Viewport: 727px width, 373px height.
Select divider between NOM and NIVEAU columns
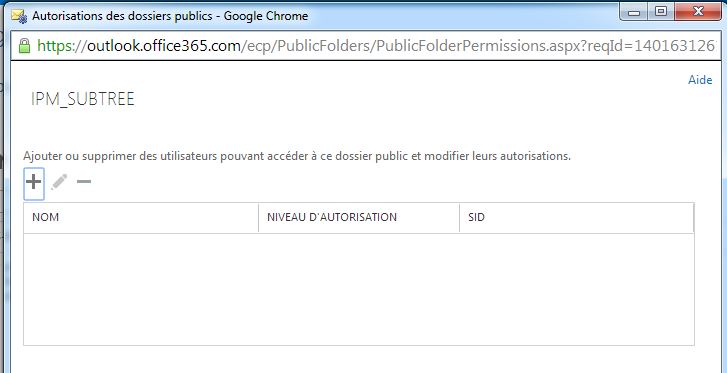258,218
